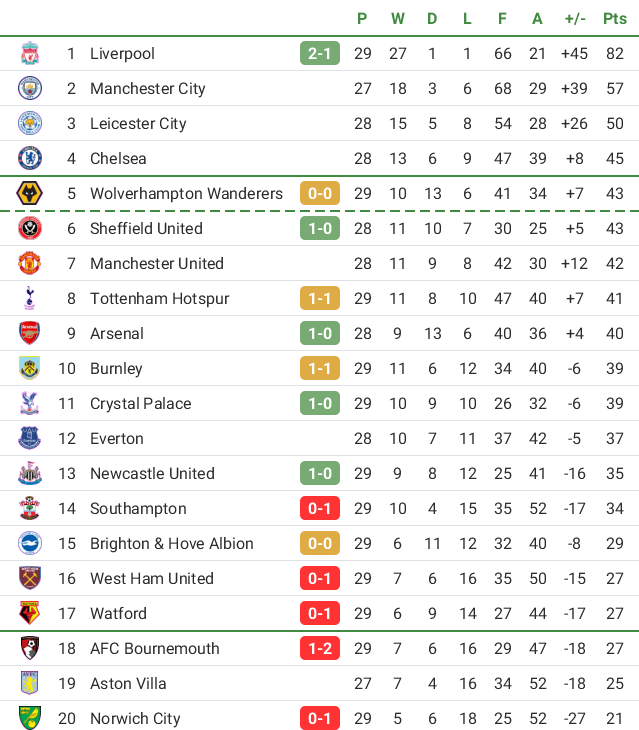Sort table by Pts column header

click(x=615, y=18)
